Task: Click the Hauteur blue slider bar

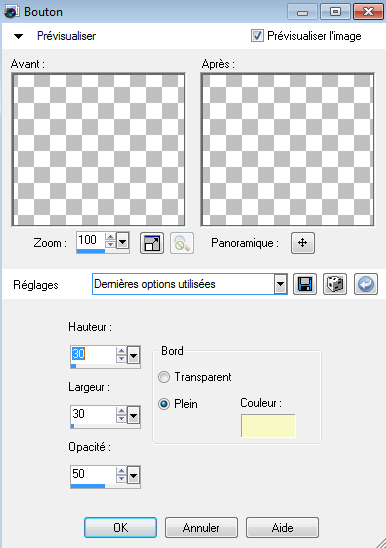Action: (73, 366)
